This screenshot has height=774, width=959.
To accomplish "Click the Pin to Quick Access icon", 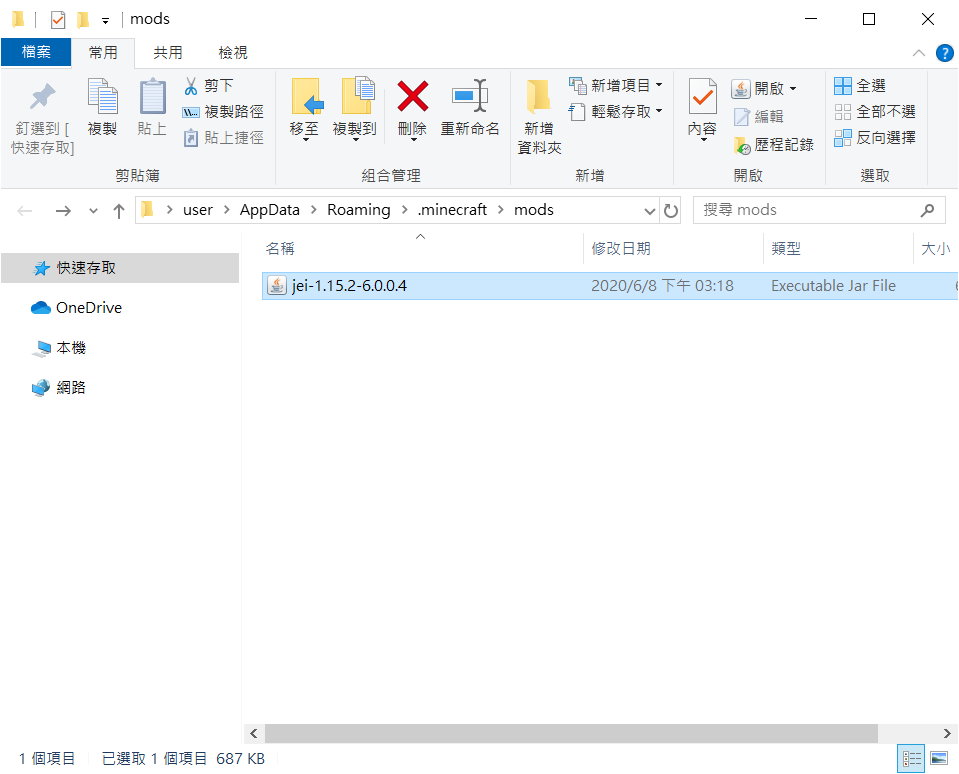I will point(42,97).
